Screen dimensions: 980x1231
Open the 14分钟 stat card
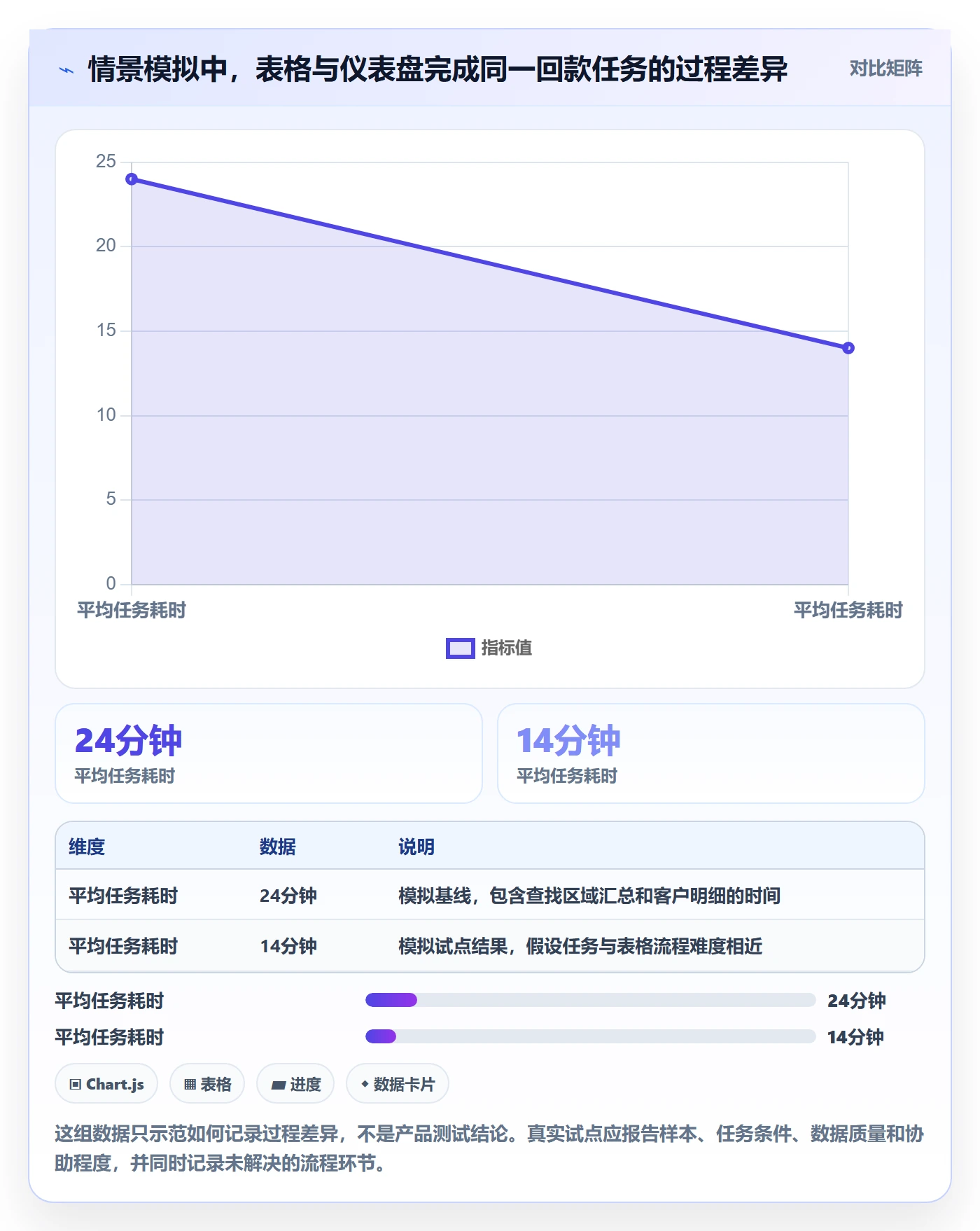pos(711,753)
